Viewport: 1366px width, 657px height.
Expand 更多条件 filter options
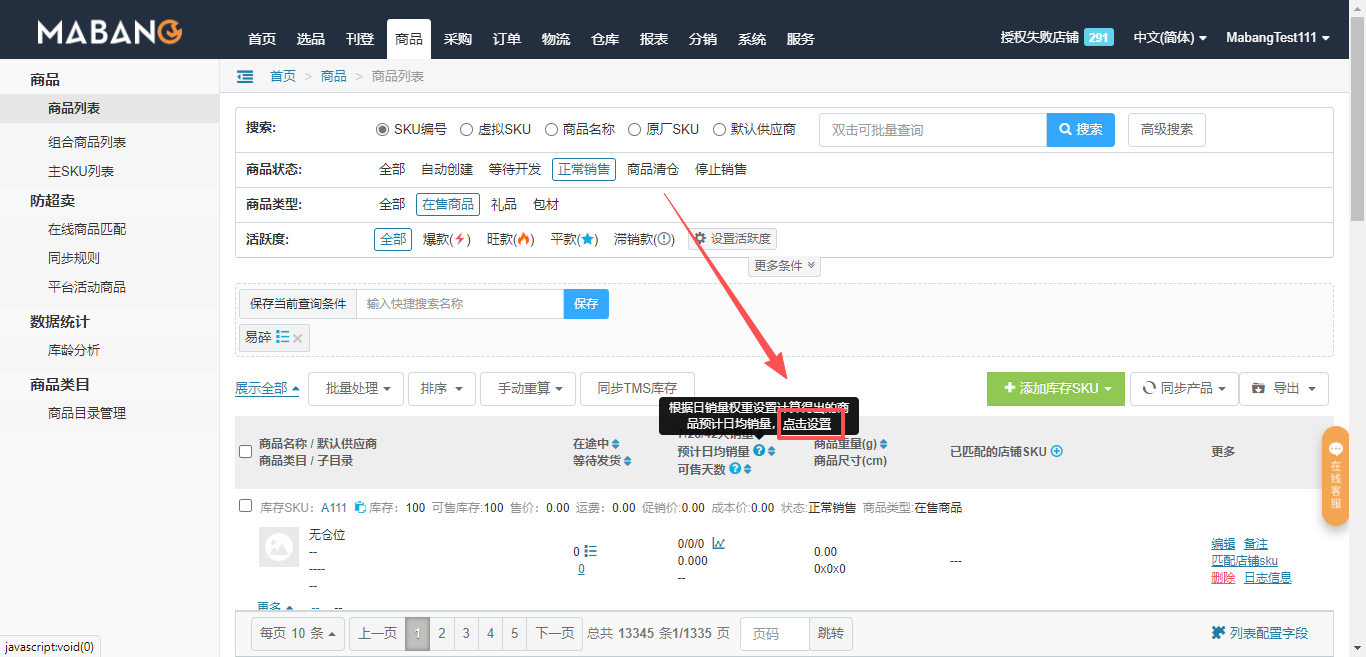point(785,266)
